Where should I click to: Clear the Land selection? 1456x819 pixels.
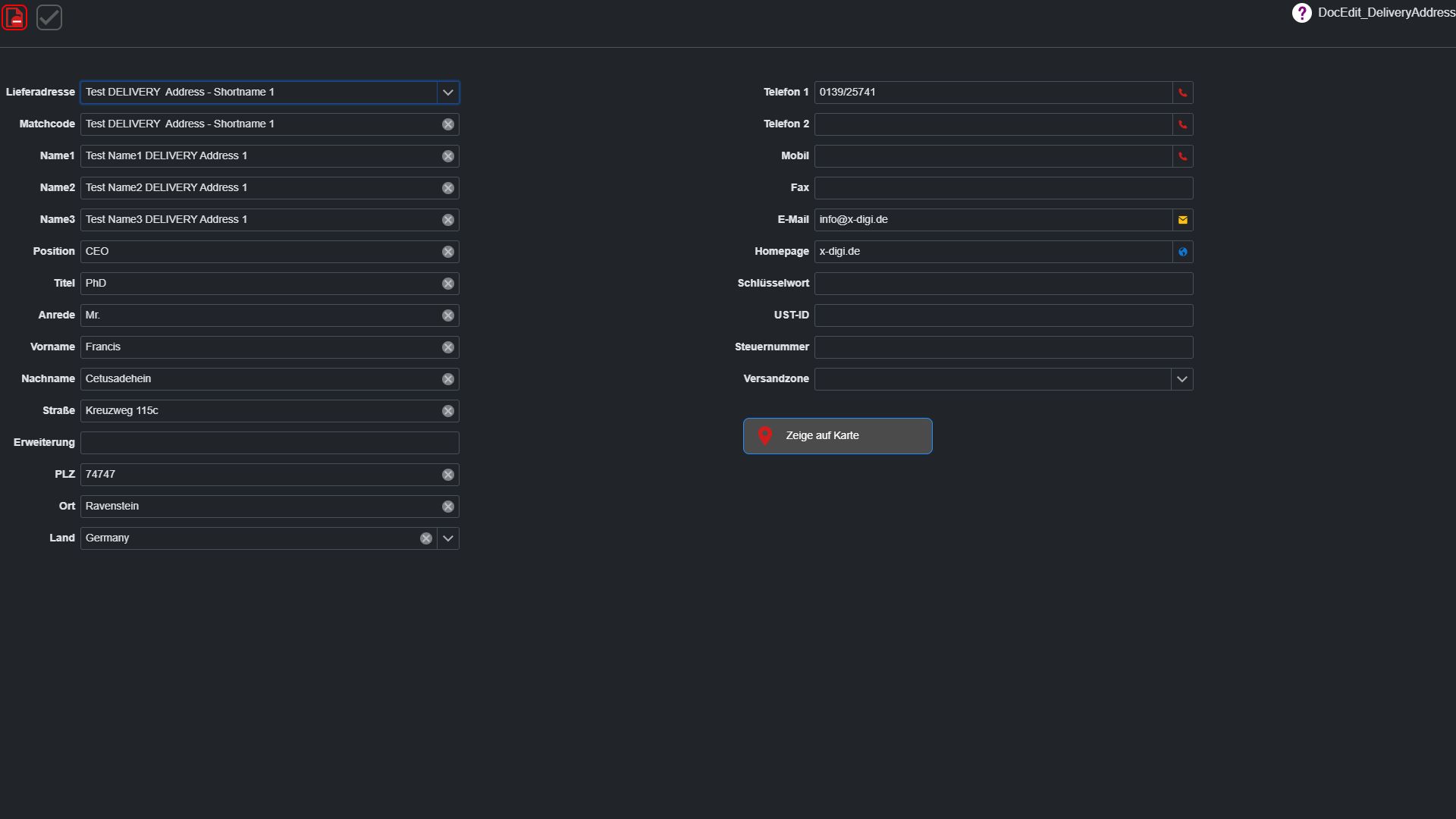pos(426,538)
